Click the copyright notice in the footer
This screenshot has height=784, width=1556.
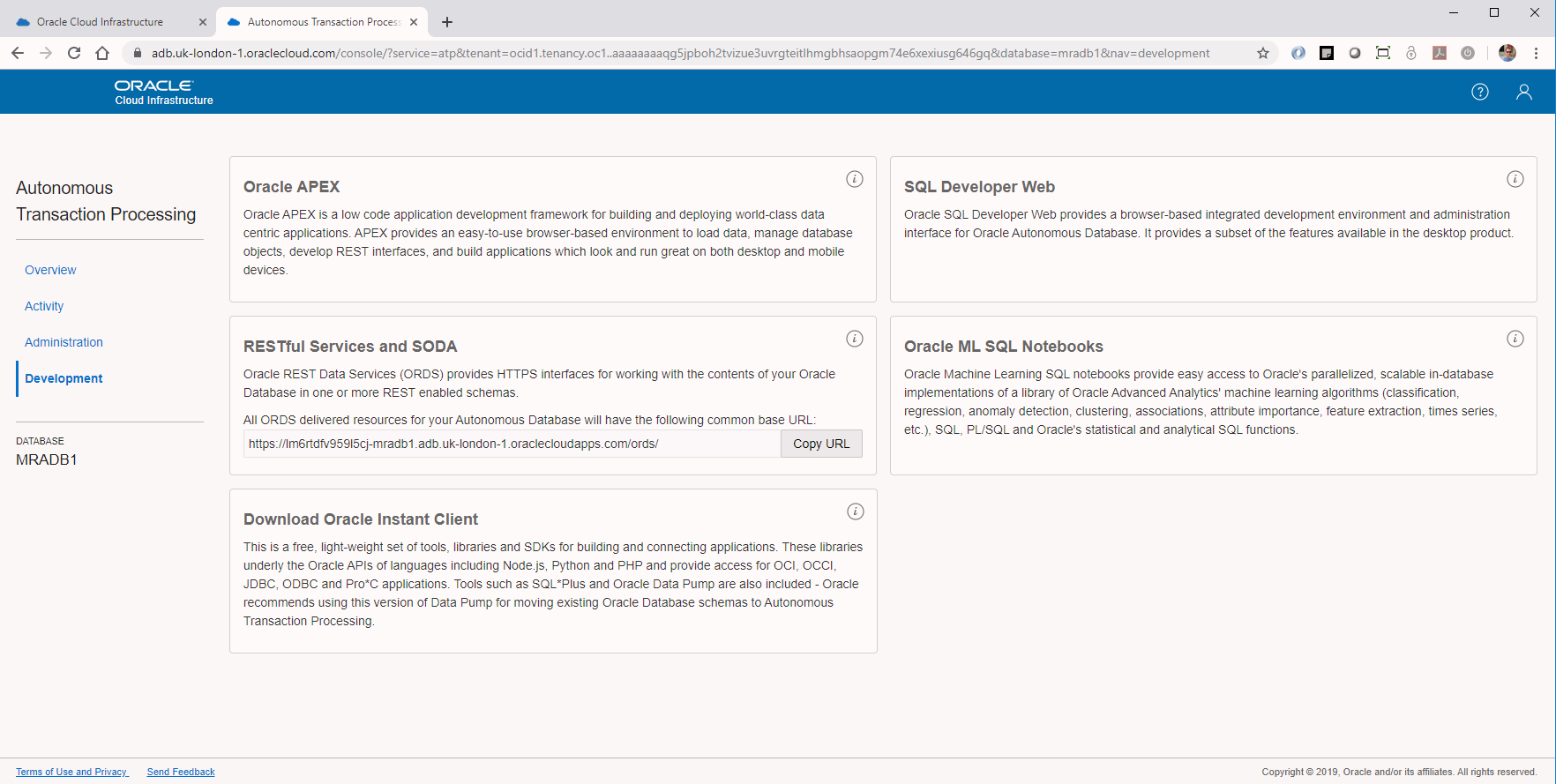click(1399, 772)
